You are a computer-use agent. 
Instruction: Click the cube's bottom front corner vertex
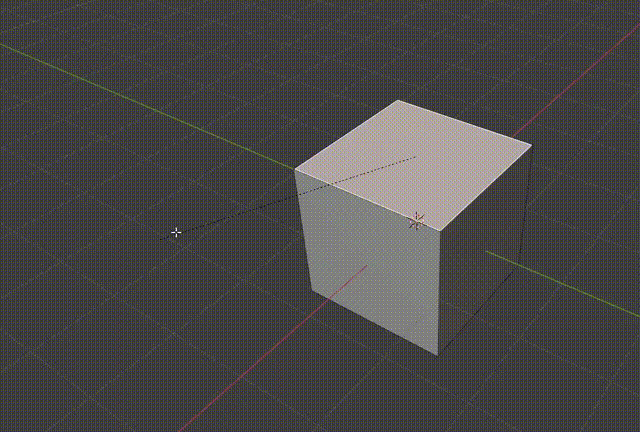click(x=438, y=355)
